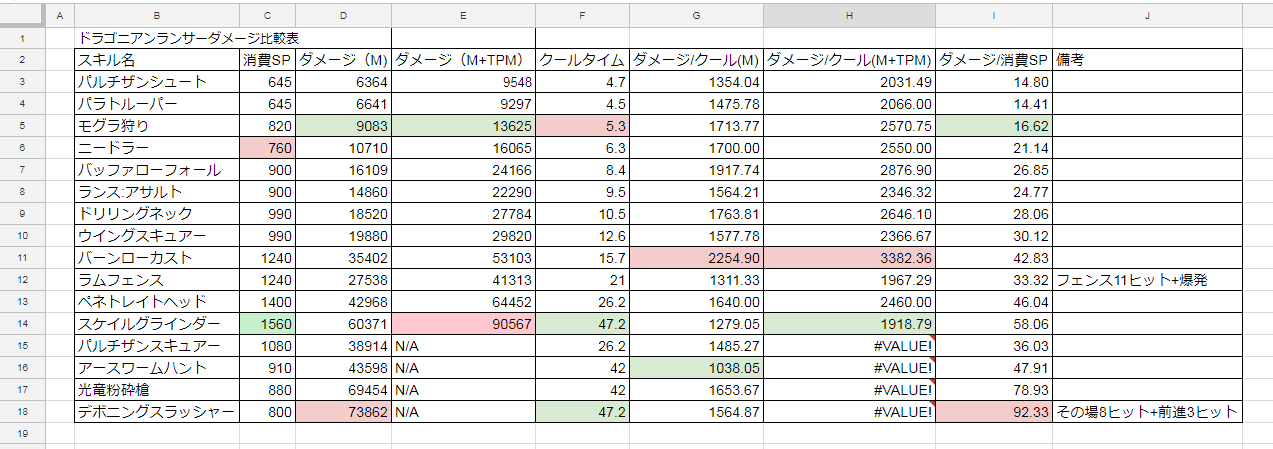Viewport: 1273px width, 449px height.
Task: Click the green SP cell 1560
Action: (x=268, y=324)
